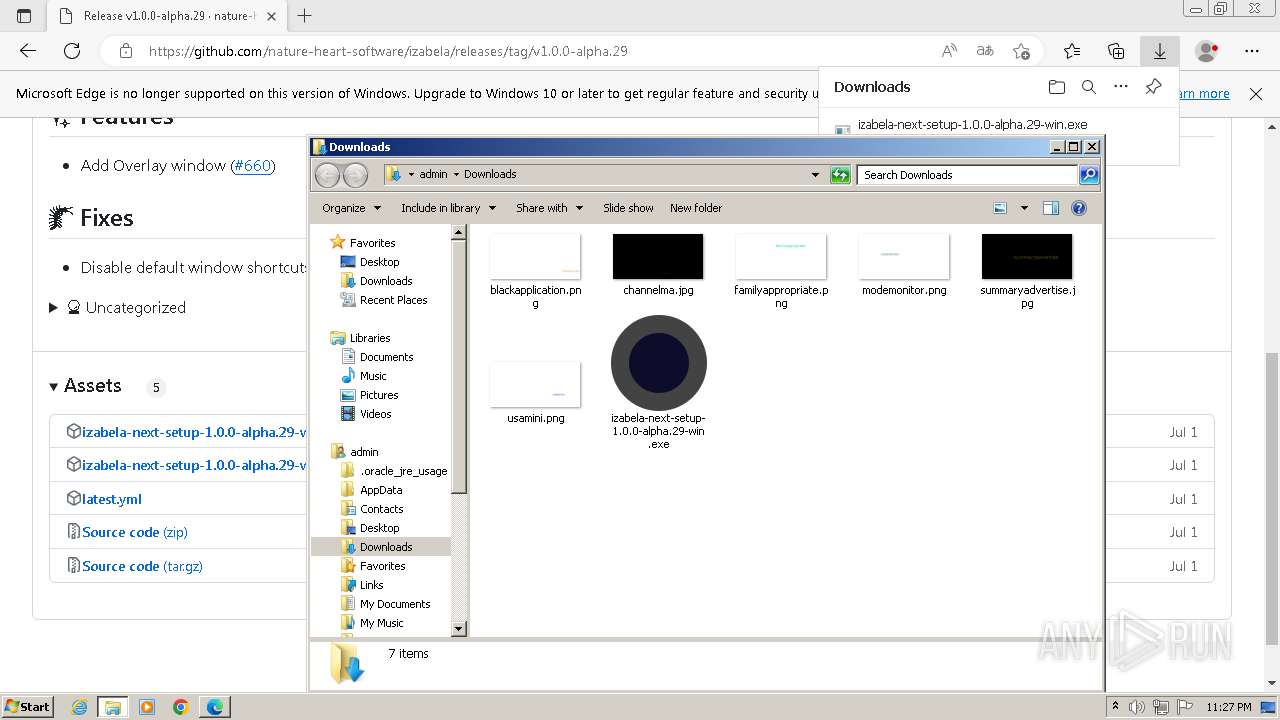Open Include in library dropdown

(x=448, y=208)
